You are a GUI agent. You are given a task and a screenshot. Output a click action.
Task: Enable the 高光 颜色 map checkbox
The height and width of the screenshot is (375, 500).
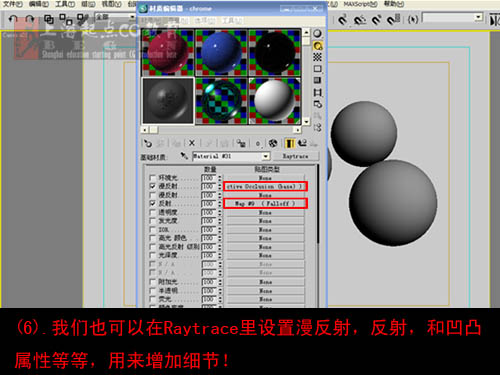pos(153,238)
